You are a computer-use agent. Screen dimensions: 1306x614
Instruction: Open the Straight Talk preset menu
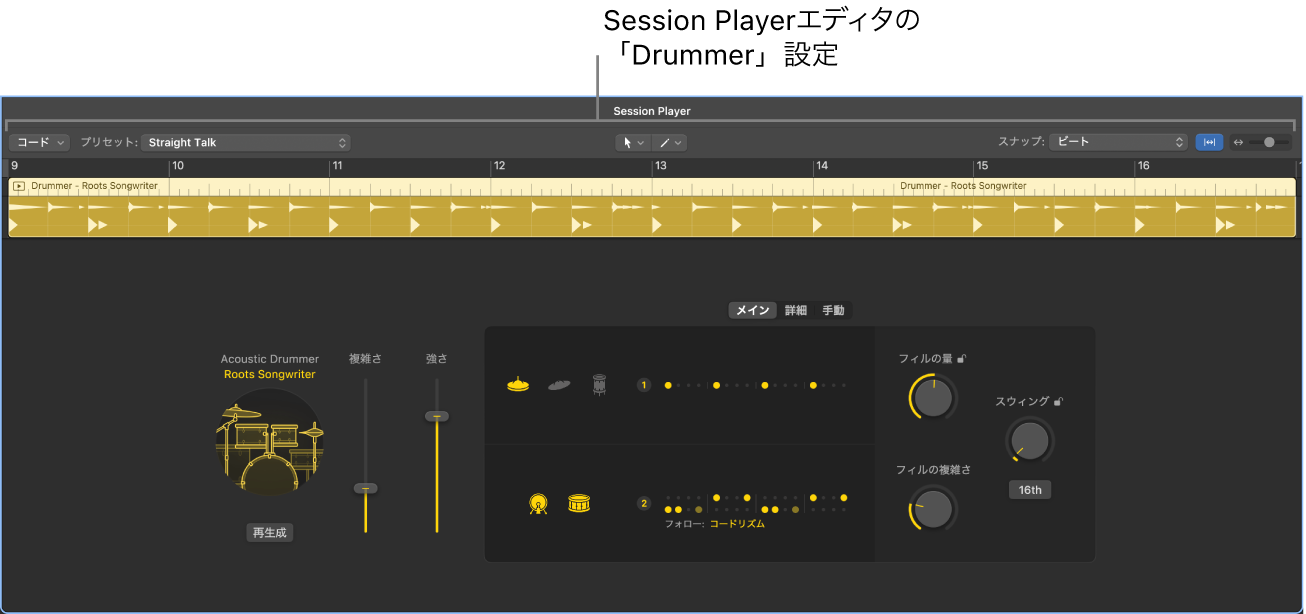246,142
